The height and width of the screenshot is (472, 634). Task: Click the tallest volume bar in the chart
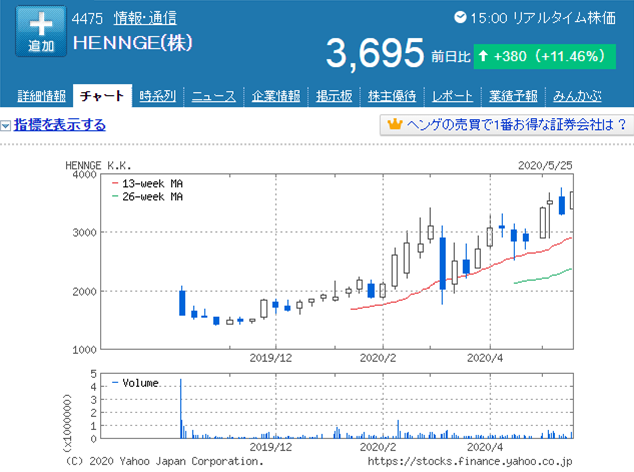tap(181, 409)
